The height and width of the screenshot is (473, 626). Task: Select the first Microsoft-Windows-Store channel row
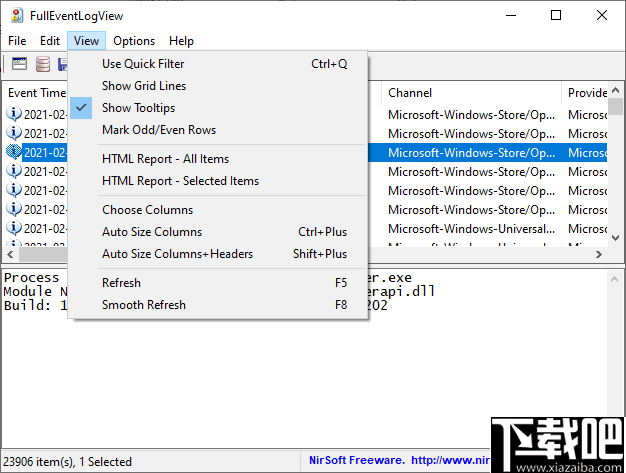click(x=471, y=115)
